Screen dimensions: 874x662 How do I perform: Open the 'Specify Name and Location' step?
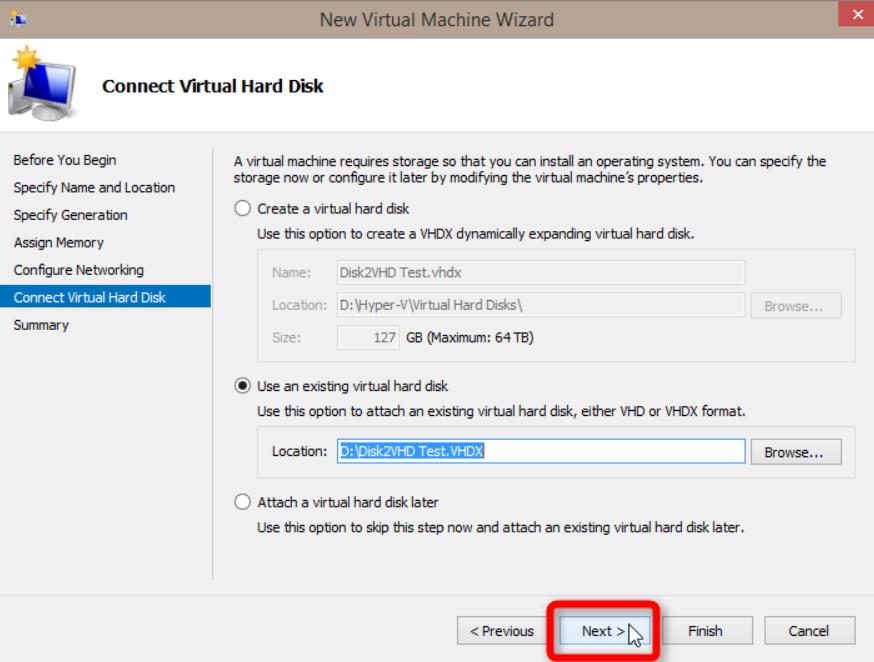(x=94, y=188)
